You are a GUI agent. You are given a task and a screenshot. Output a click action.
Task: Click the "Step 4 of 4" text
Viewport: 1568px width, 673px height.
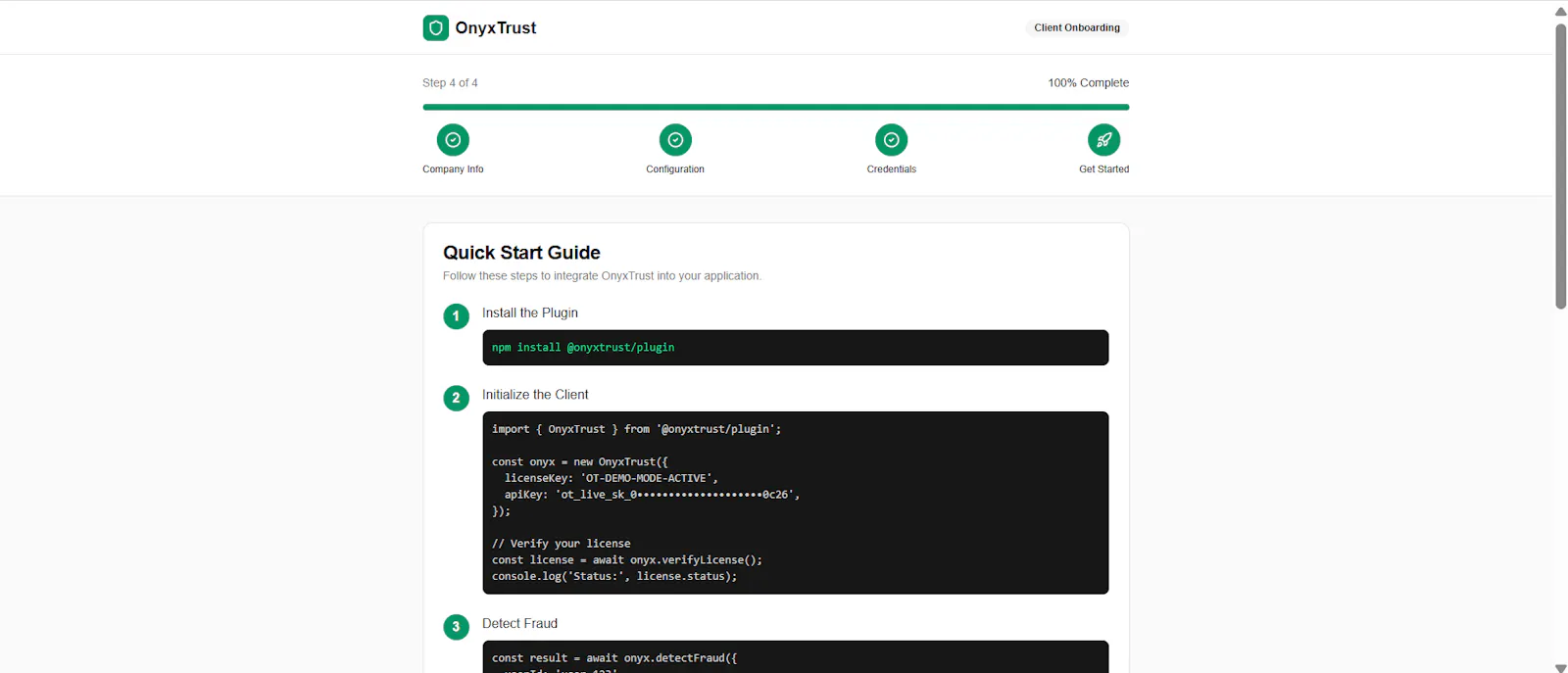(x=450, y=83)
